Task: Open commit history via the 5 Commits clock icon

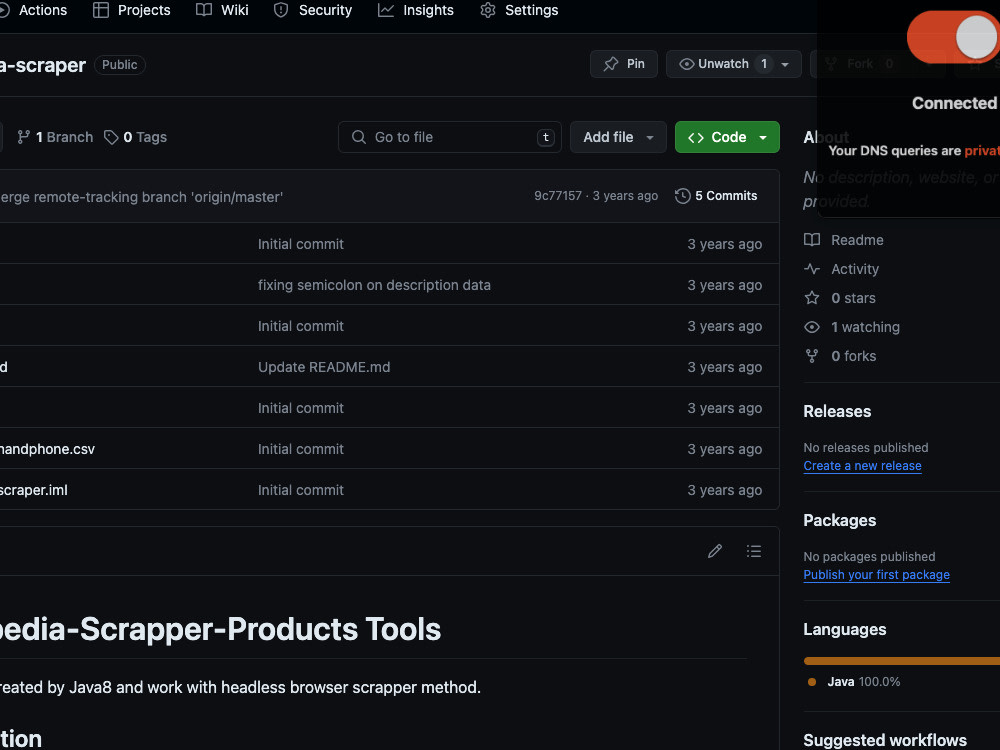Action: tap(683, 195)
